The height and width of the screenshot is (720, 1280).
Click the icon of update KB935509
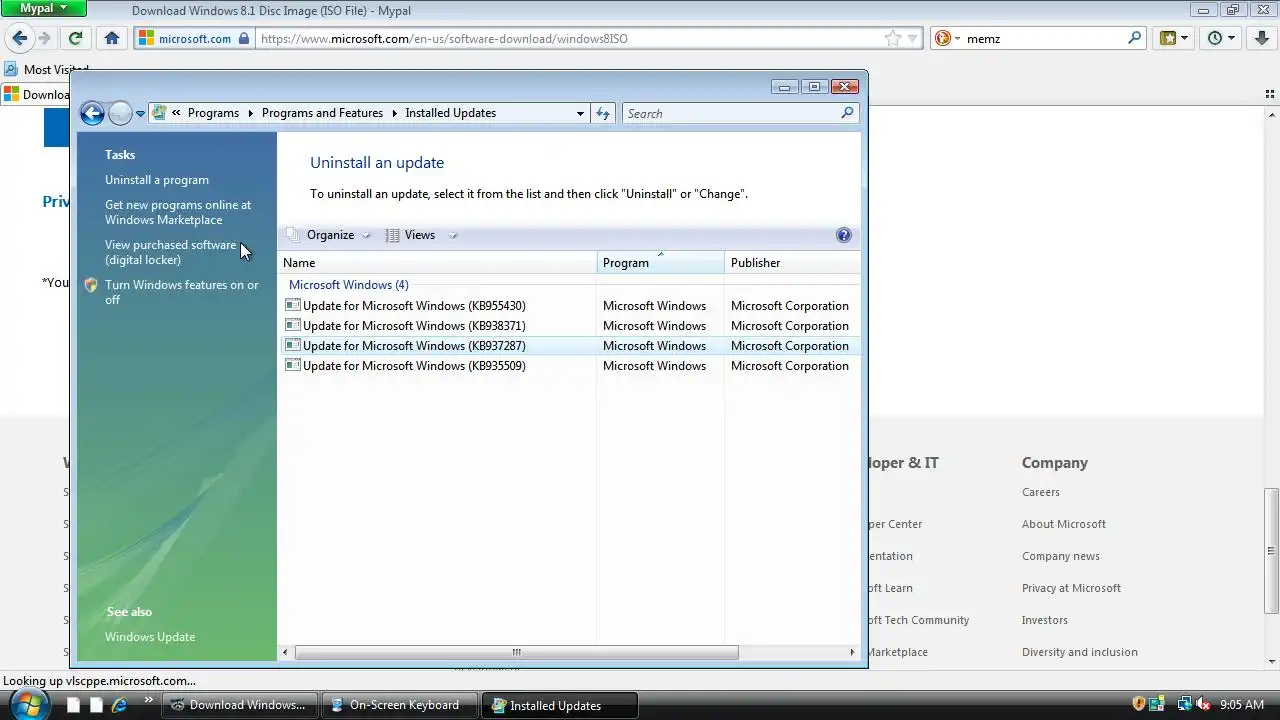click(x=292, y=365)
